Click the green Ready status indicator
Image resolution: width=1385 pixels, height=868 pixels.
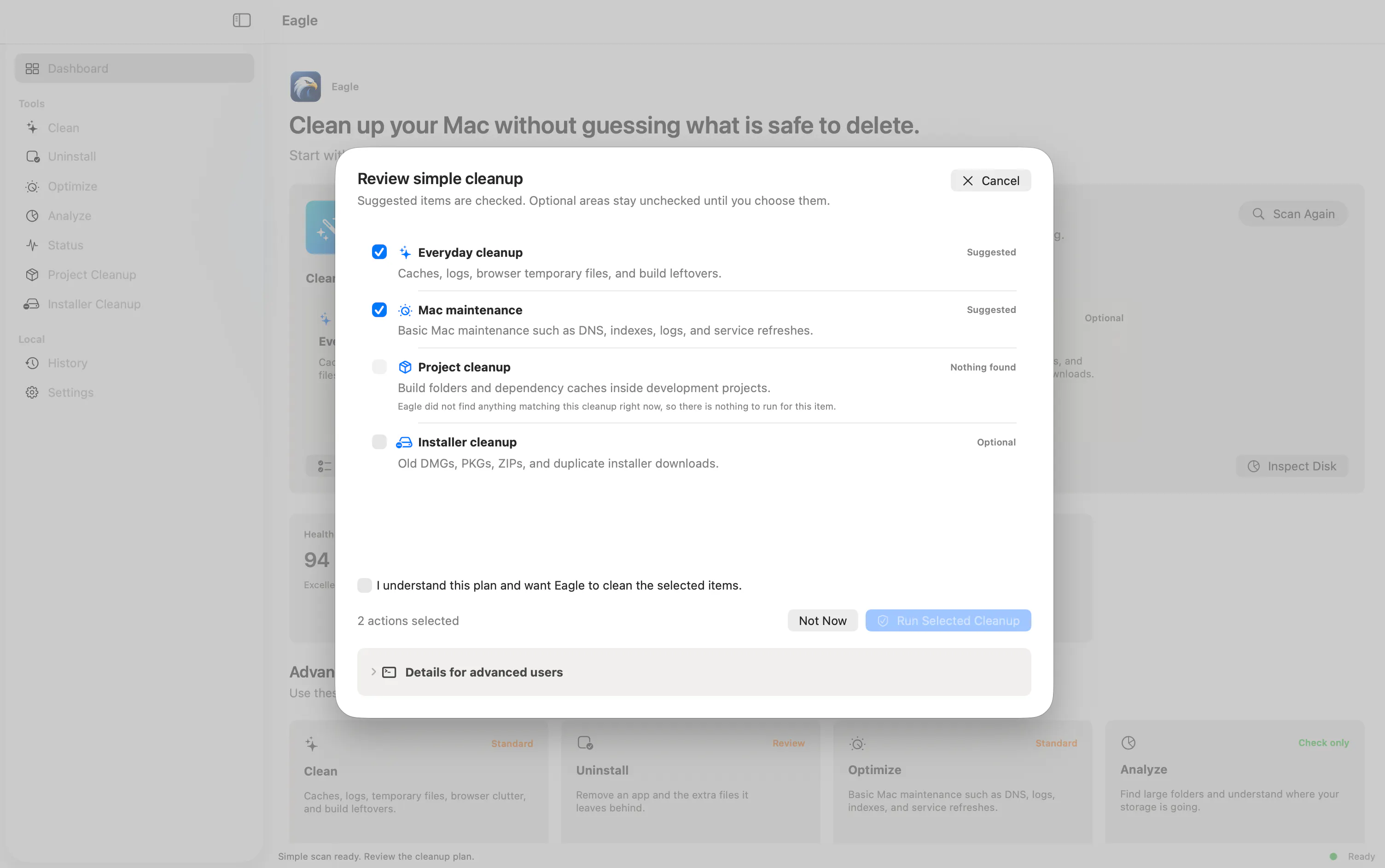coord(1333,856)
